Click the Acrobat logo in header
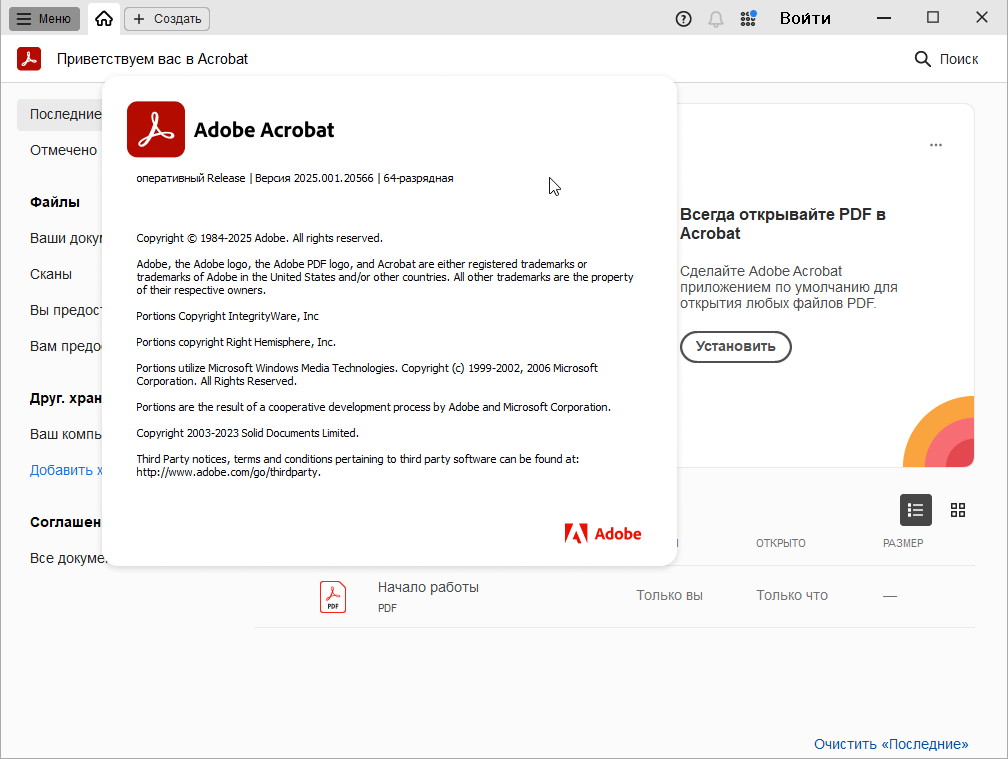 [29, 58]
